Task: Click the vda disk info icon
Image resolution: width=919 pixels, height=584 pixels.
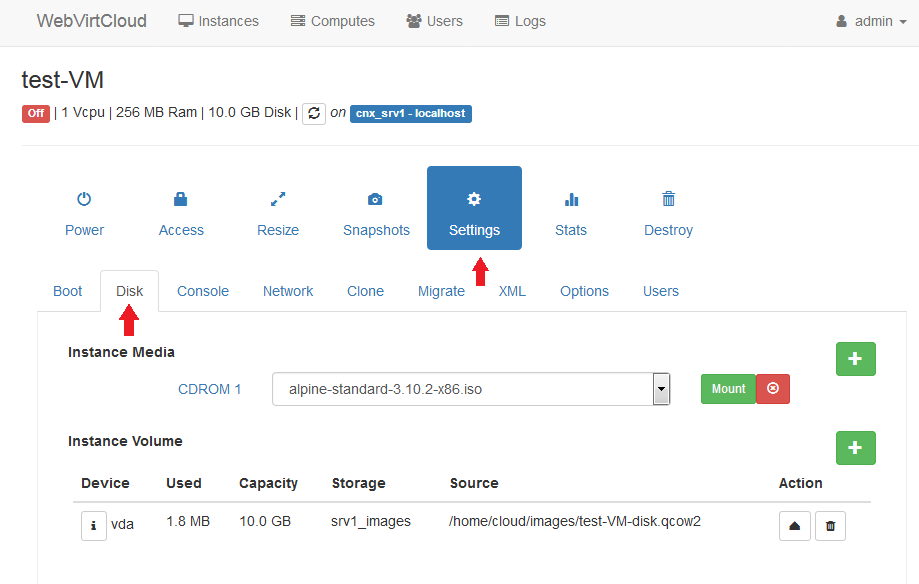Action: 93,525
